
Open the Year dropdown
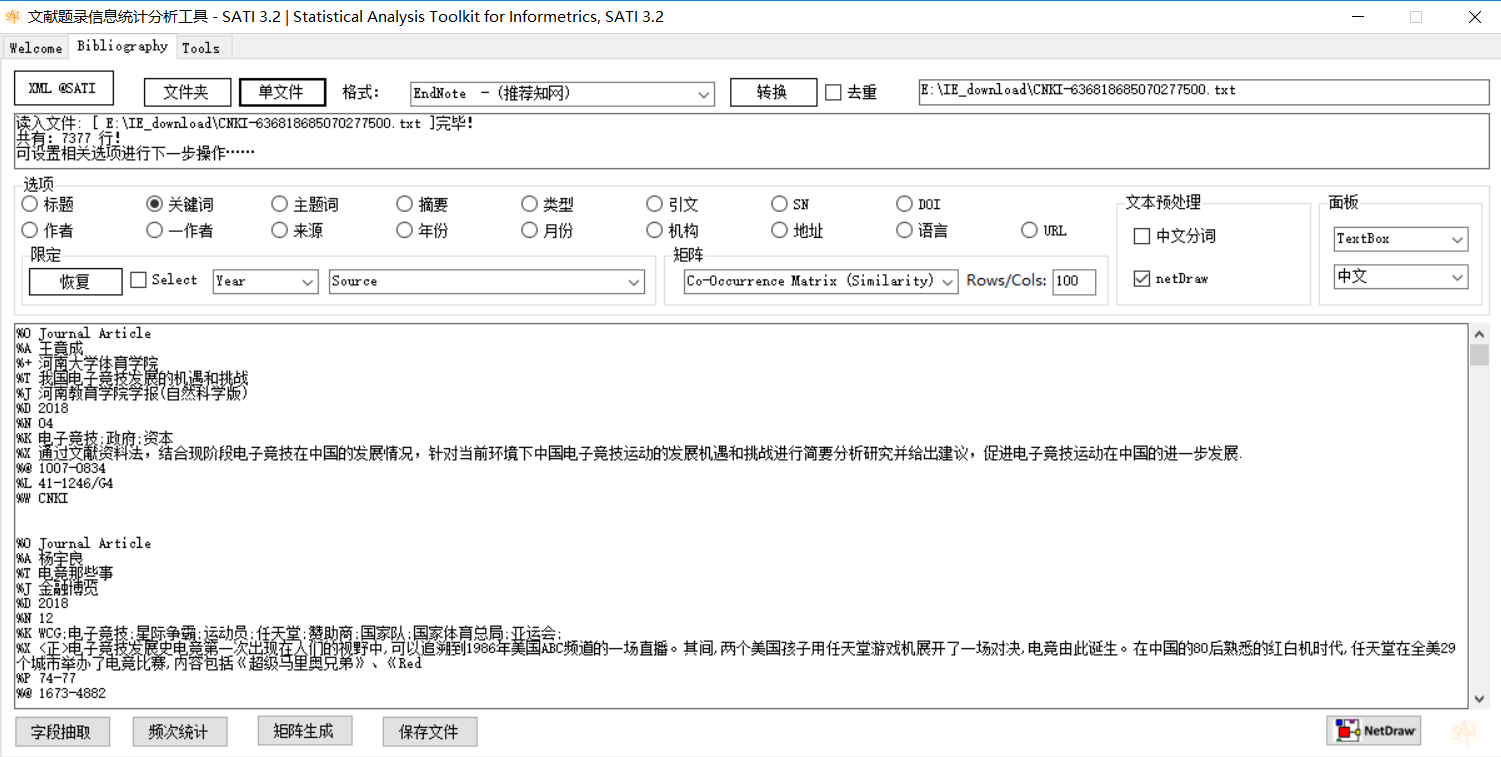tap(266, 282)
